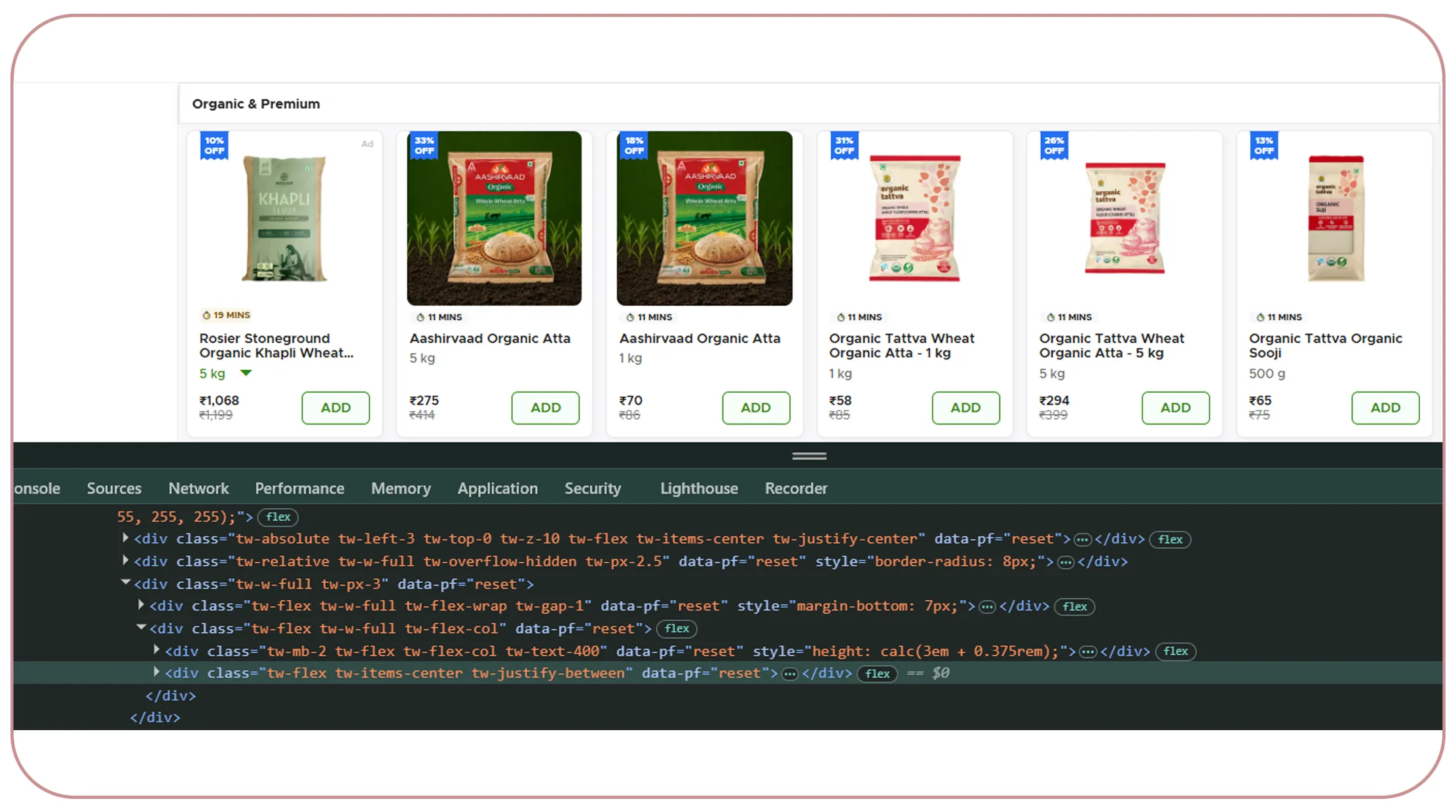
Task: Switch to the Console tab
Action: [37, 489]
